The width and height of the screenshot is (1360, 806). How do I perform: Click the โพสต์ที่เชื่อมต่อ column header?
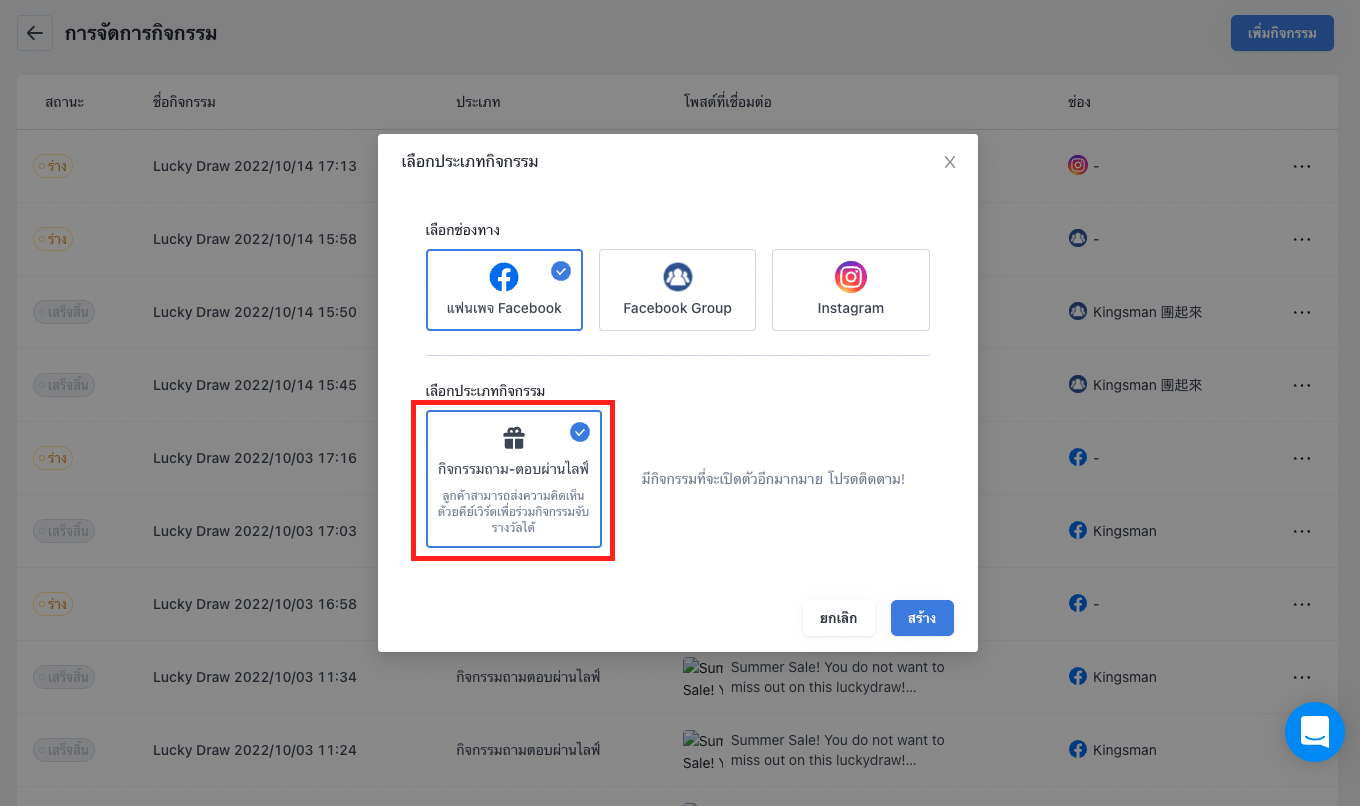click(x=727, y=102)
